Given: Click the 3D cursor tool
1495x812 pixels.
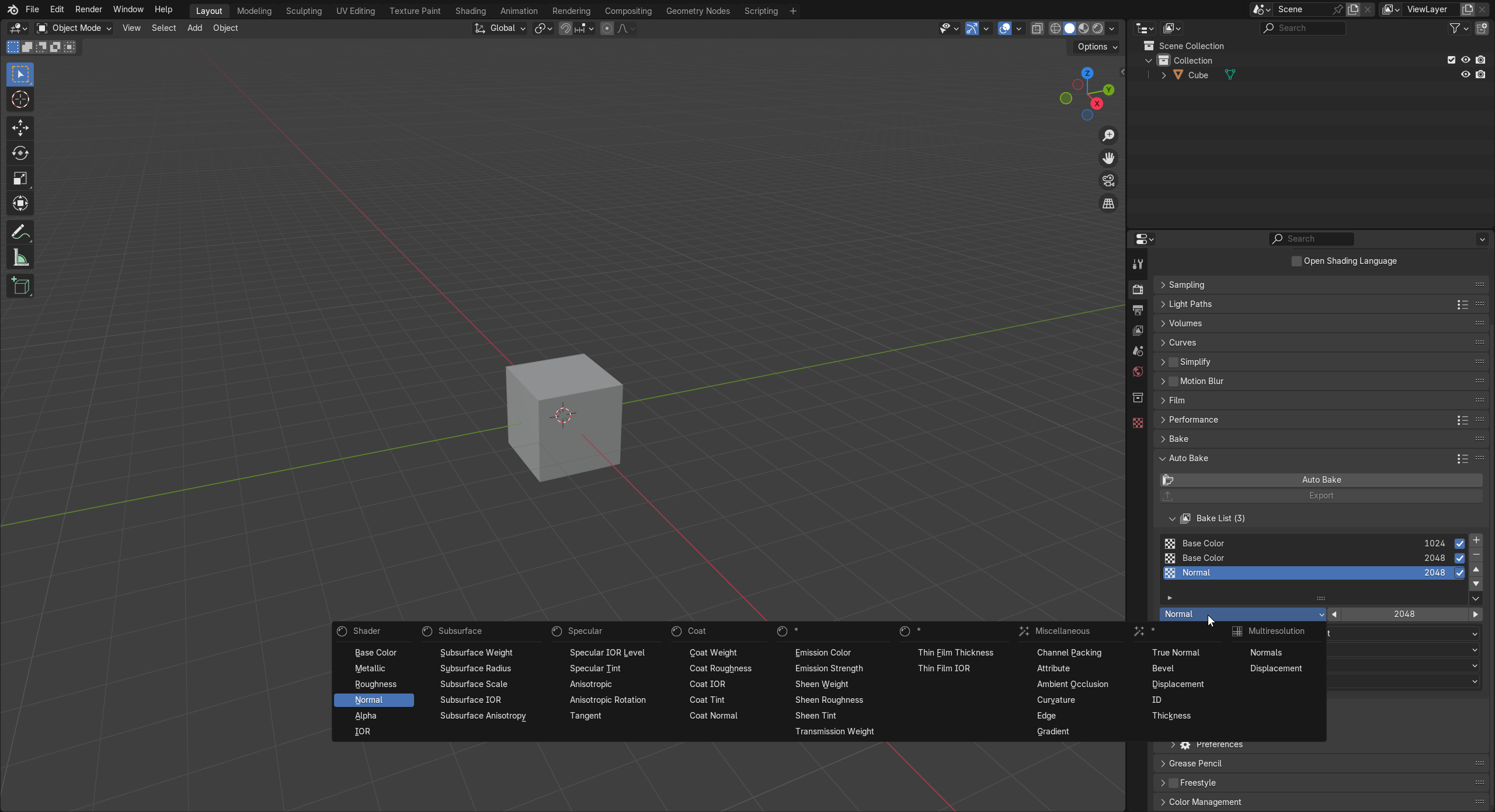Looking at the screenshot, I should [20, 100].
